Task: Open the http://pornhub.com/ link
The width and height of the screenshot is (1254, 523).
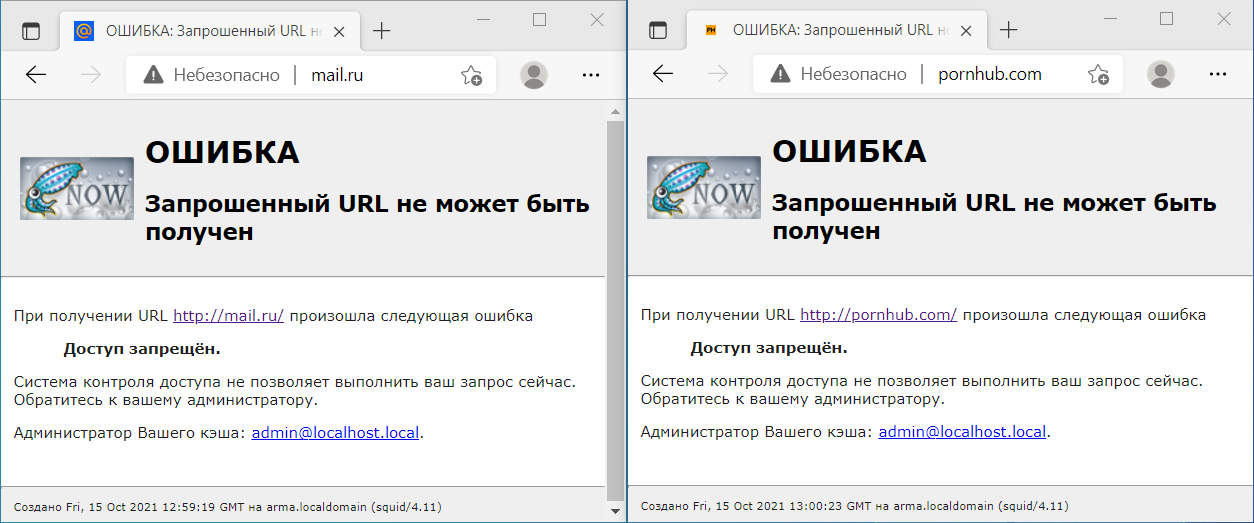Action: (879, 316)
